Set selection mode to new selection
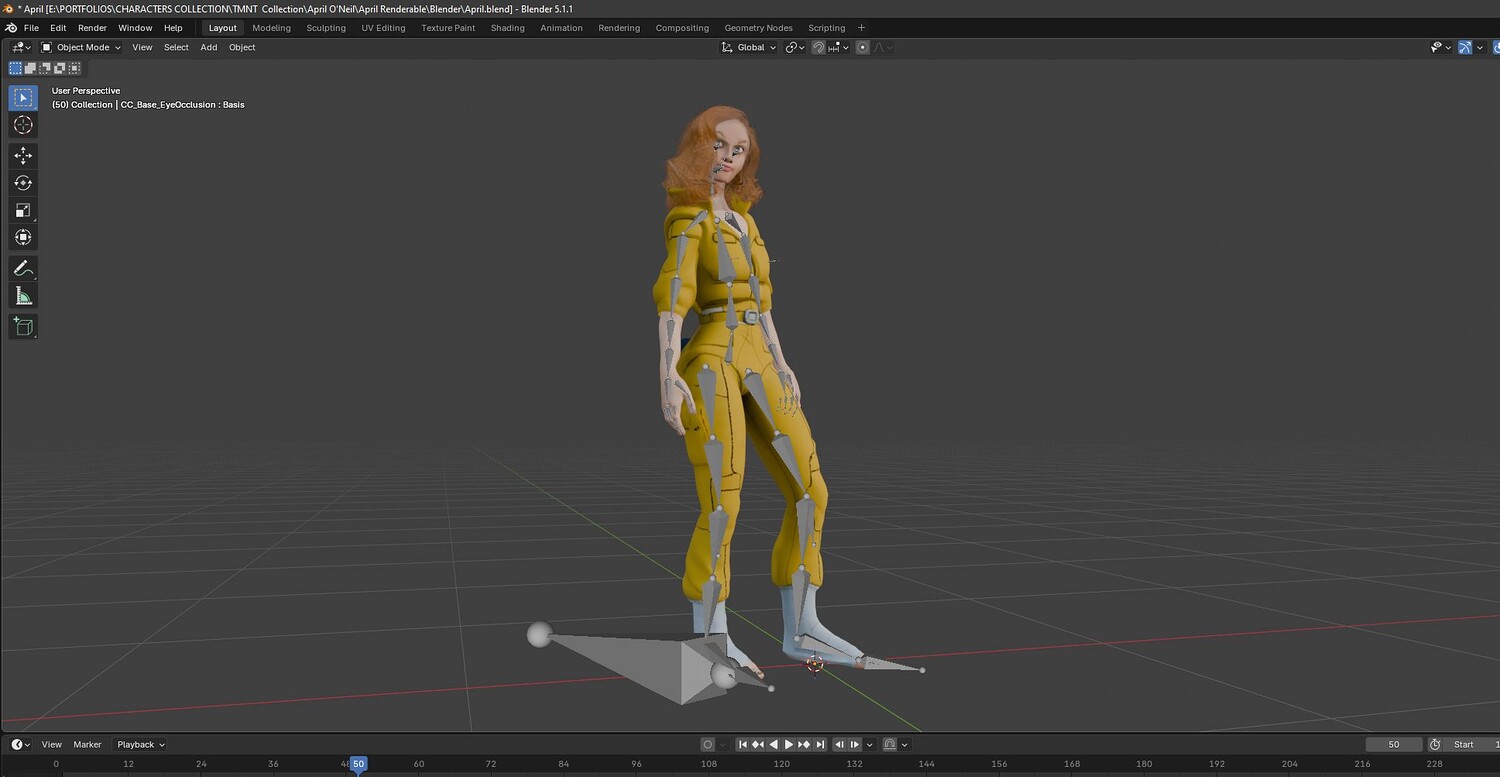The height and width of the screenshot is (777, 1500). click(16, 68)
